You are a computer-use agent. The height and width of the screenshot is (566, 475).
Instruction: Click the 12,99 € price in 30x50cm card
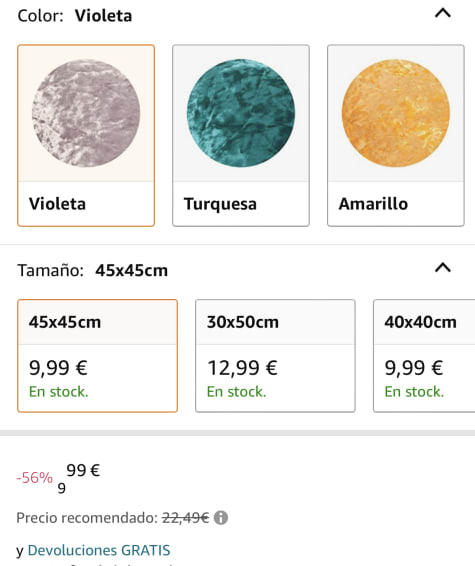coord(242,368)
